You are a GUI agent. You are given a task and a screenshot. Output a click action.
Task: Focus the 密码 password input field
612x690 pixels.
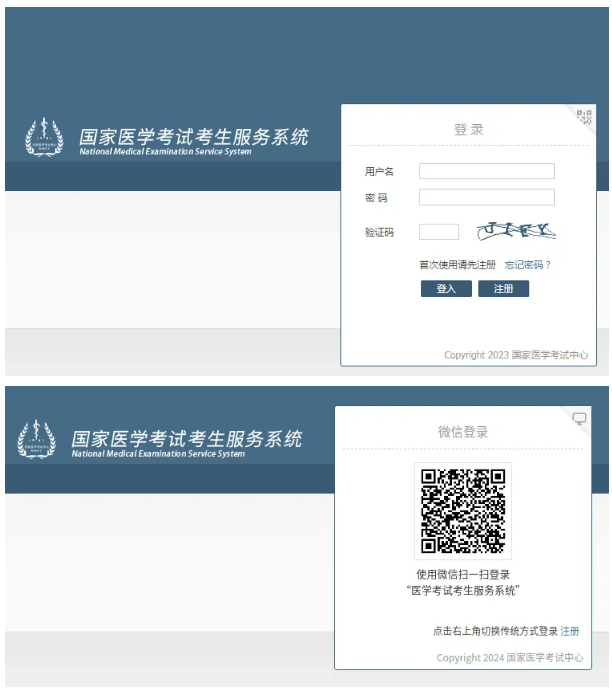tap(486, 197)
